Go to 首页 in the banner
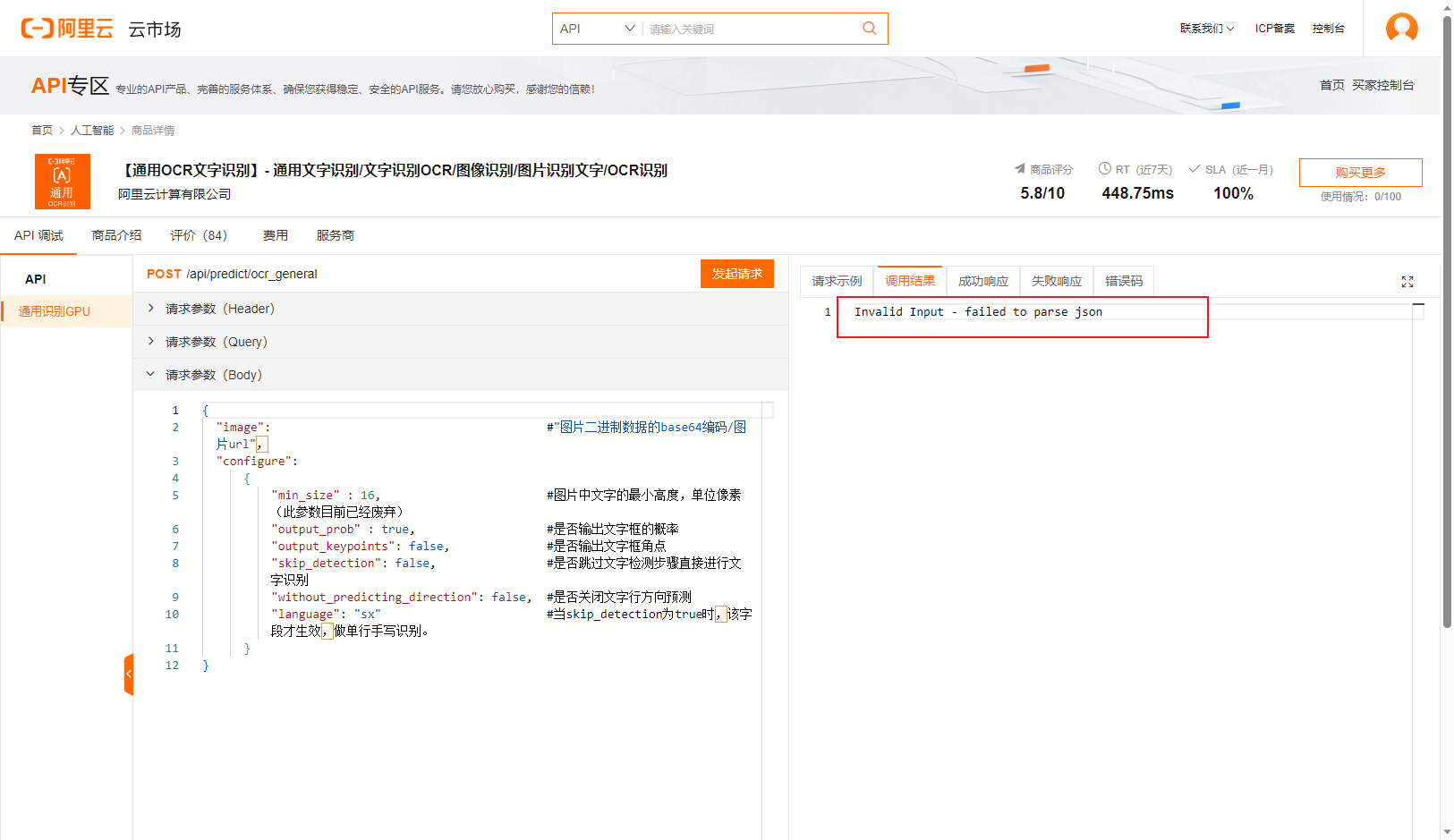Viewport: 1454px width, 840px height. [1332, 85]
